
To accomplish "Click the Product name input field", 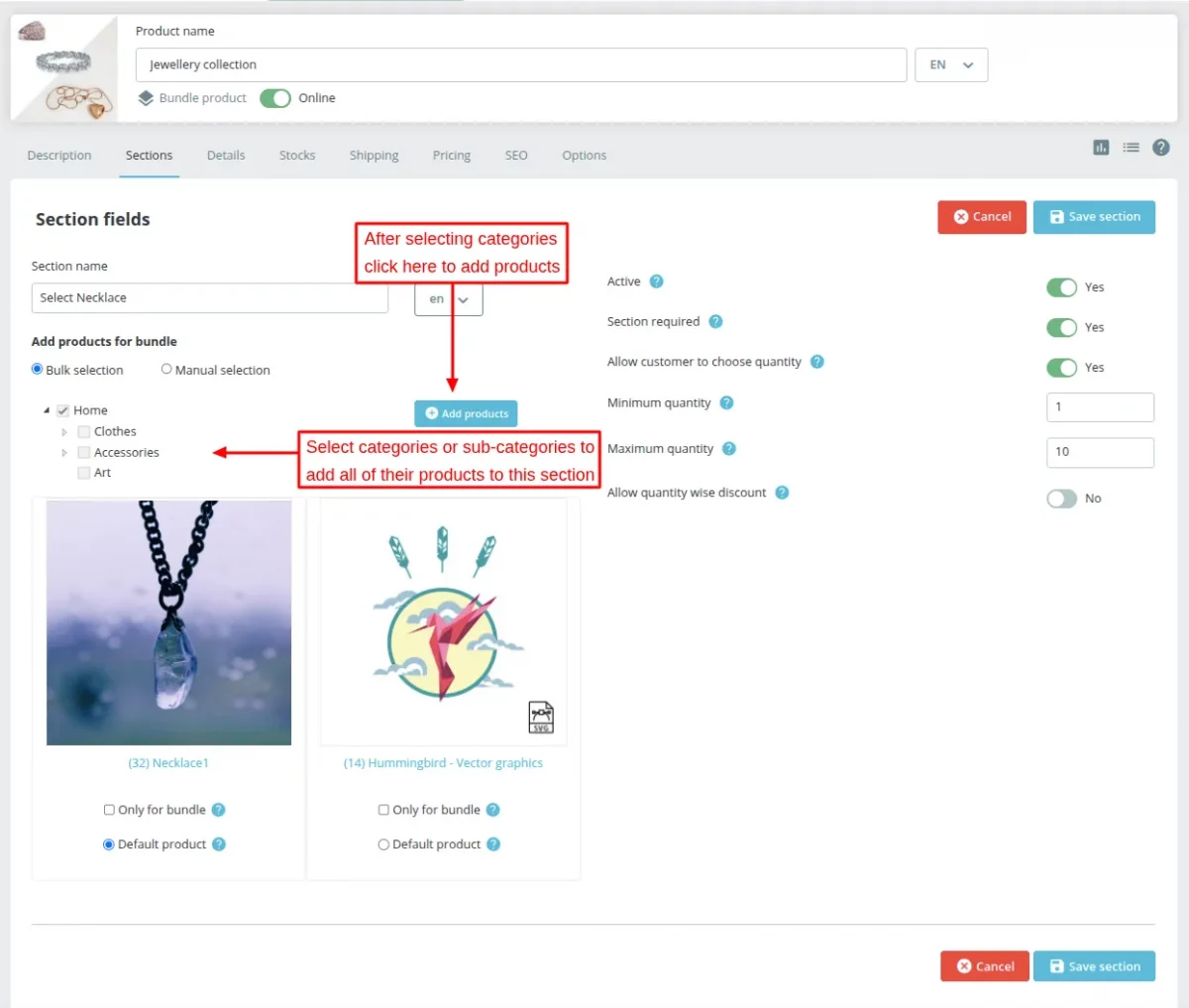I will (521, 64).
